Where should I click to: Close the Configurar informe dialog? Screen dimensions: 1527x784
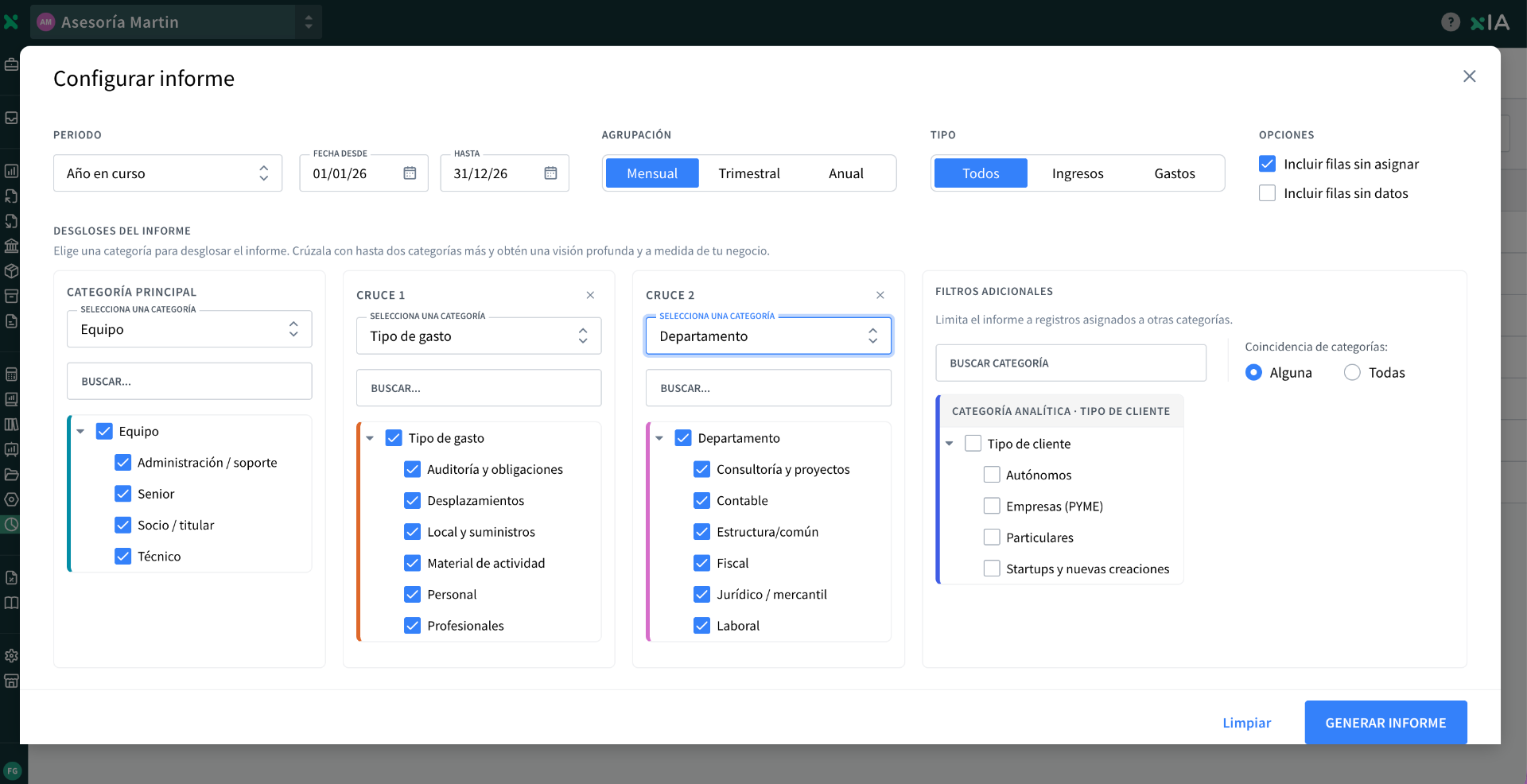coord(1469,76)
